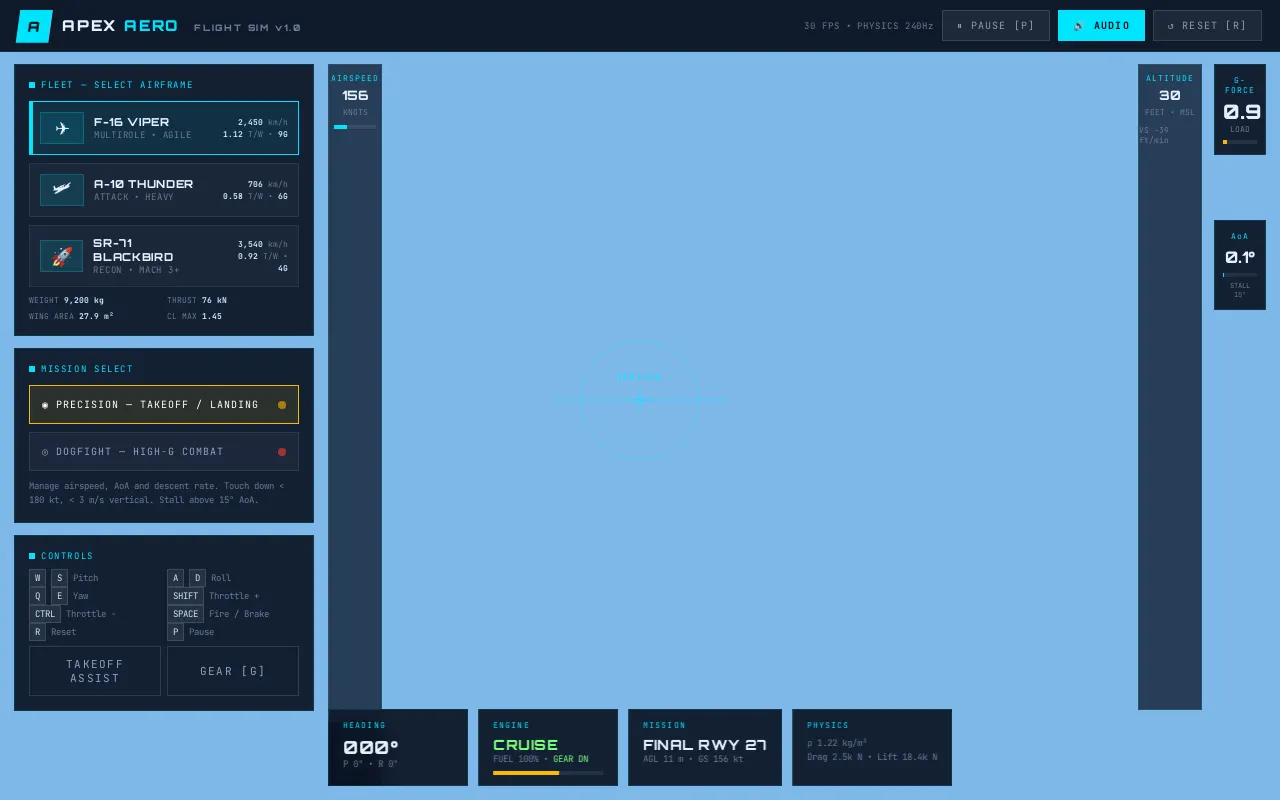This screenshot has width=1280, height=800.
Task: Click the crosshair reticle in flight view
Action: [640, 400]
